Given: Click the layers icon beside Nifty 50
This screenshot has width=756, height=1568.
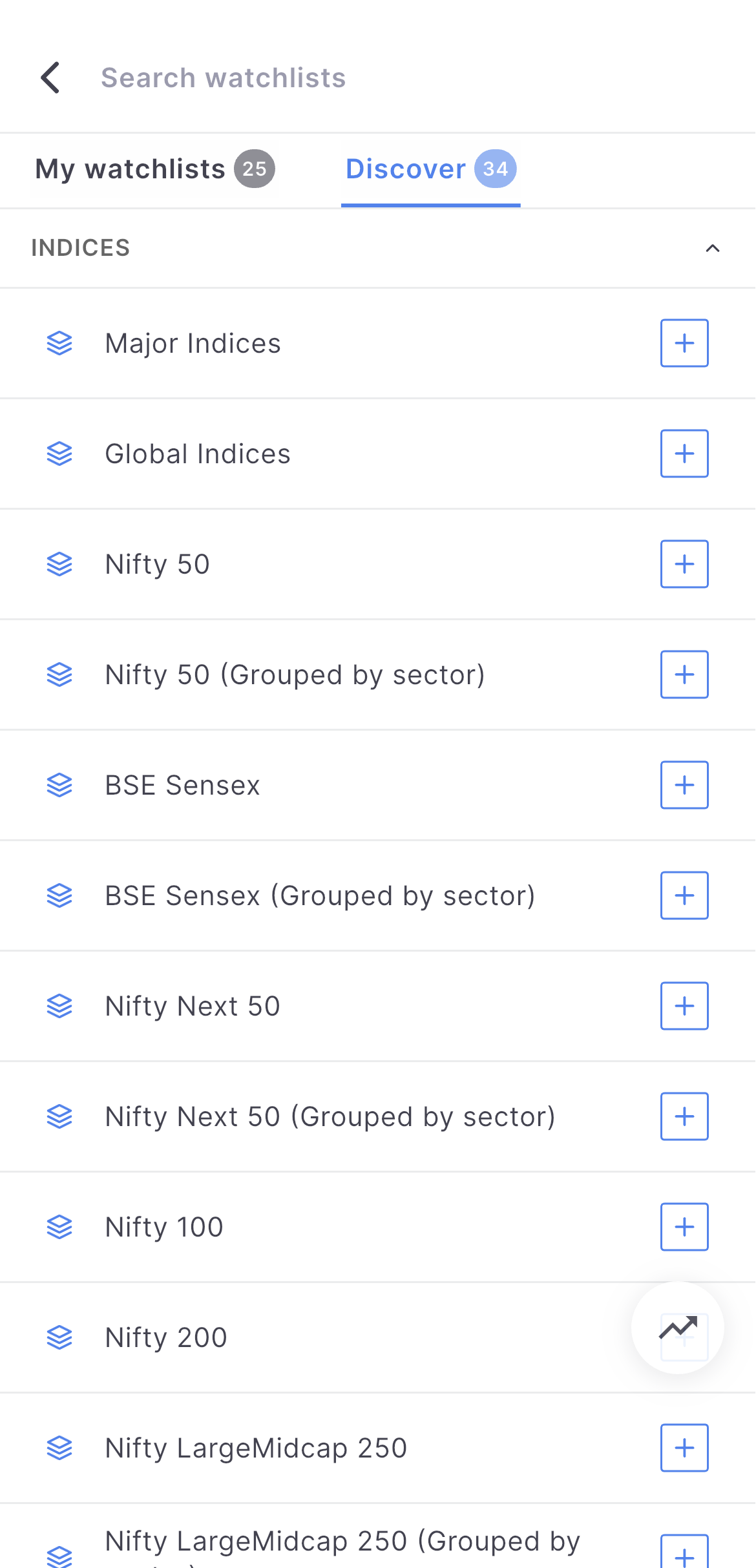Looking at the screenshot, I should pos(59,564).
